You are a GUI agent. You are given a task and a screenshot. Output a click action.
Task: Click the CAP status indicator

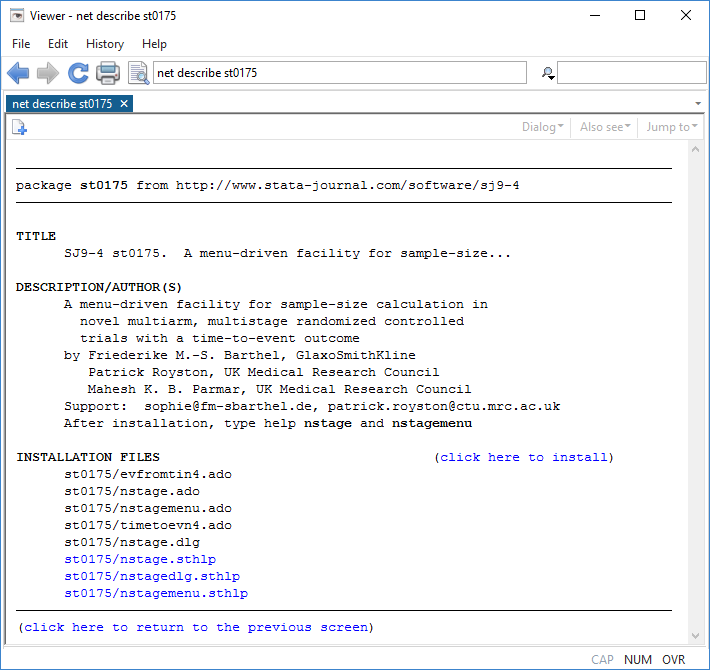pos(602,660)
